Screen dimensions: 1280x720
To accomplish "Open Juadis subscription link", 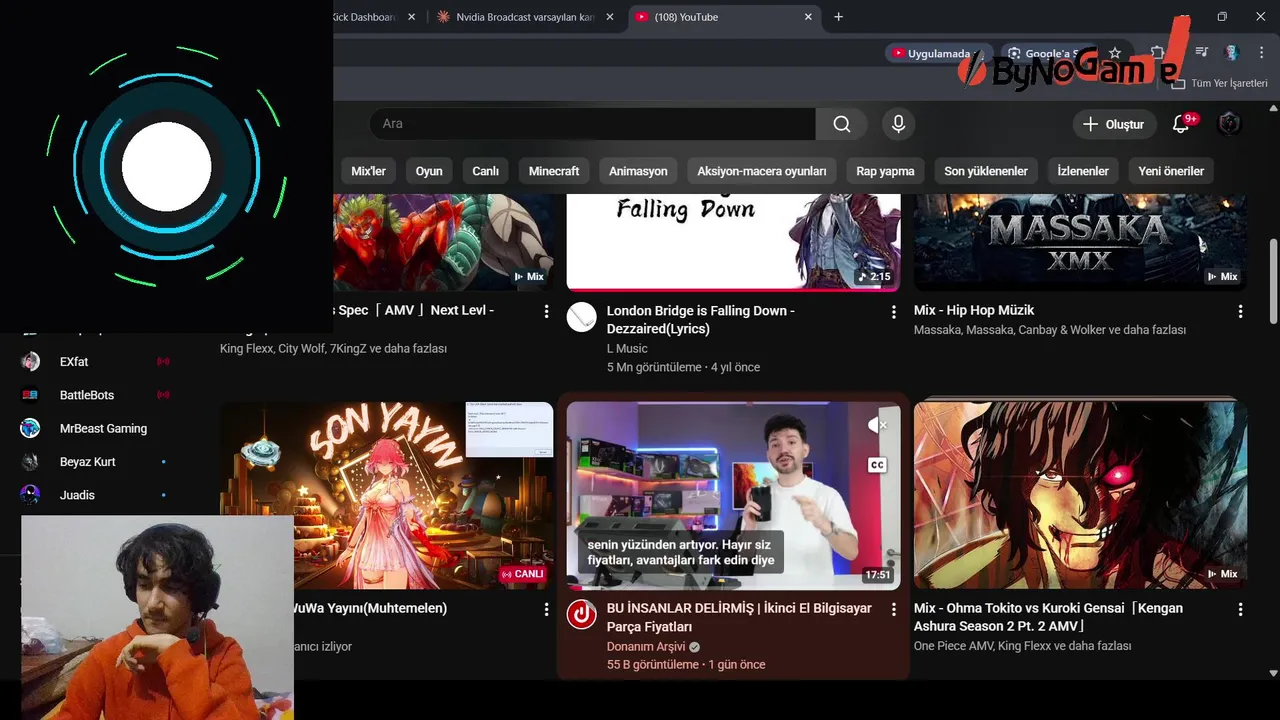I will coord(77,495).
